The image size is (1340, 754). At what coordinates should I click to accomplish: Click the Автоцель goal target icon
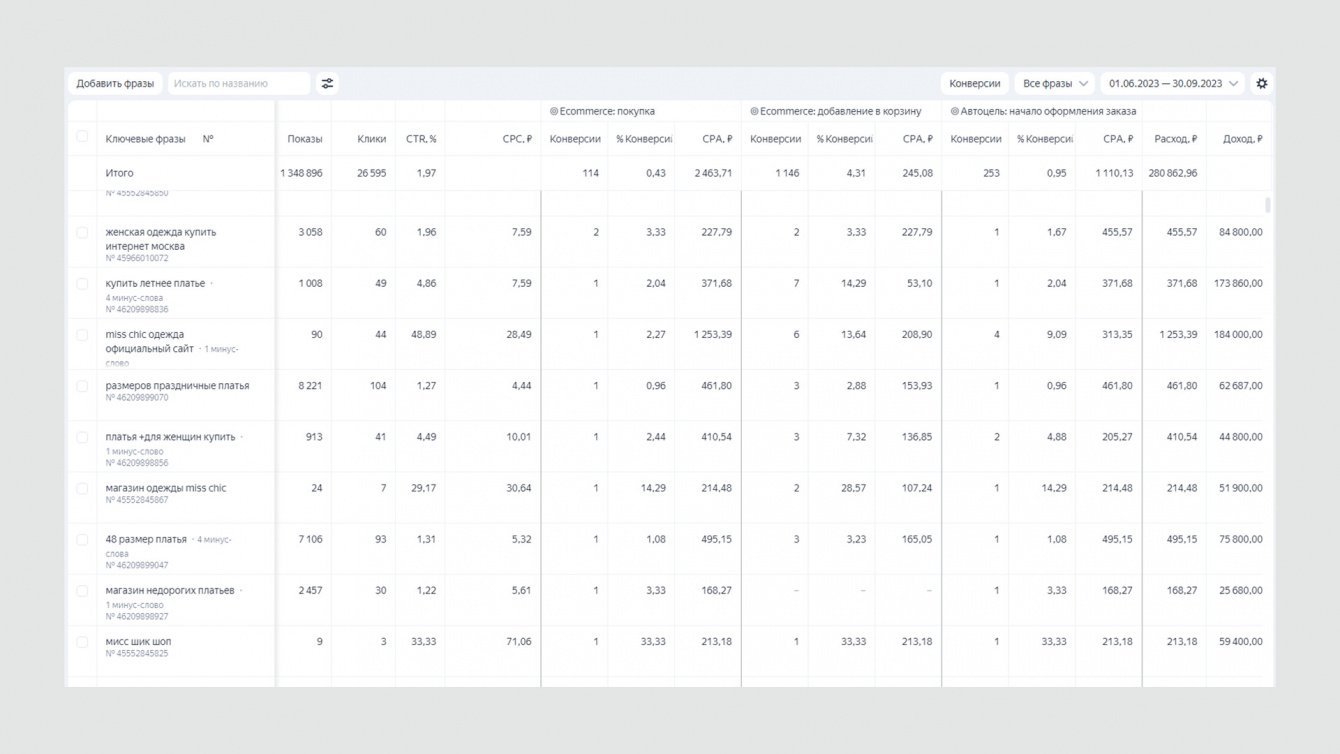[954, 112]
